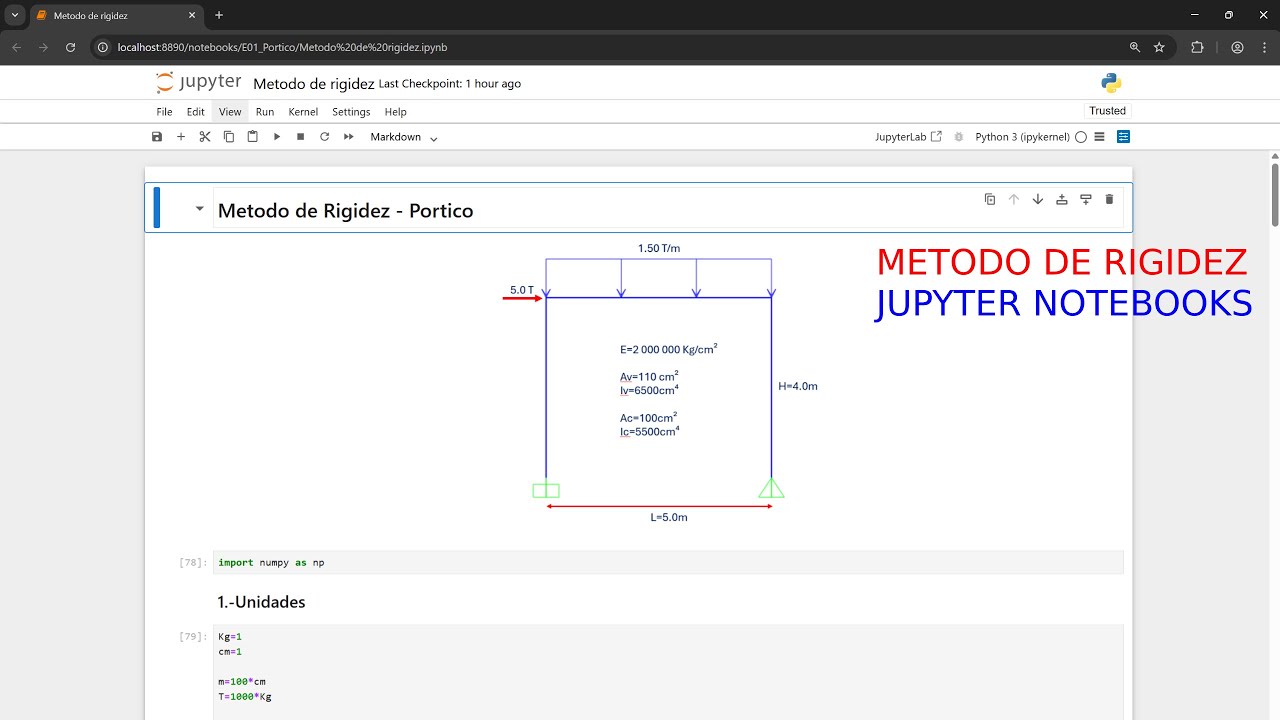Rename the notebook title Metodo de rigidez
Image resolution: width=1280 pixels, height=720 pixels.
[x=314, y=84]
